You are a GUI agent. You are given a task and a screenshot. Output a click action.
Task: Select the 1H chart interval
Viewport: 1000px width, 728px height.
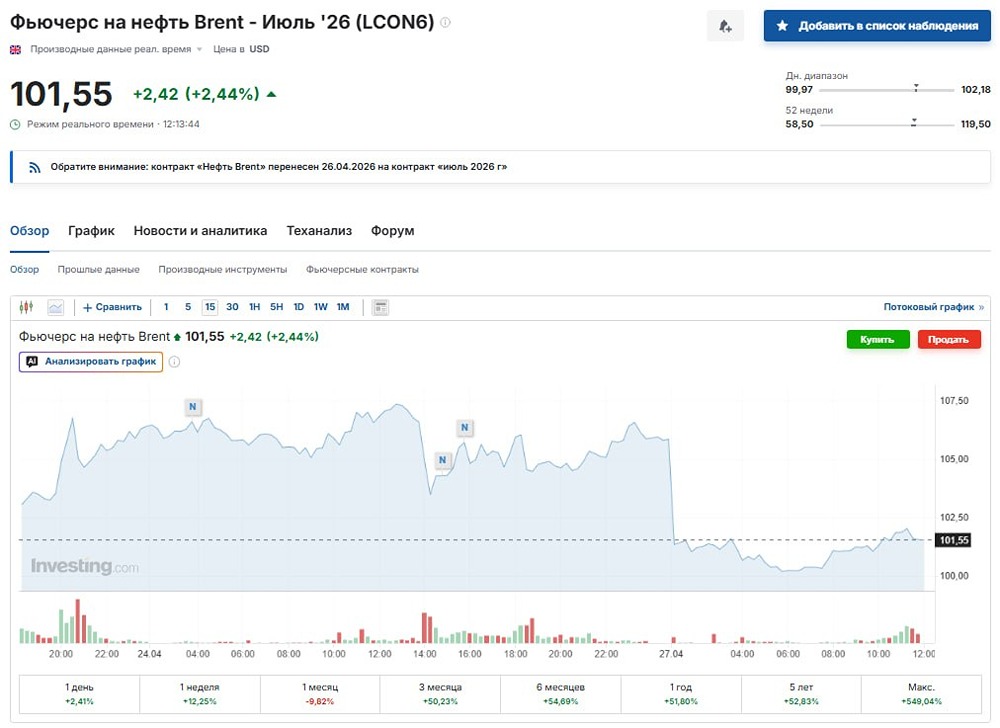click(255, 307)
